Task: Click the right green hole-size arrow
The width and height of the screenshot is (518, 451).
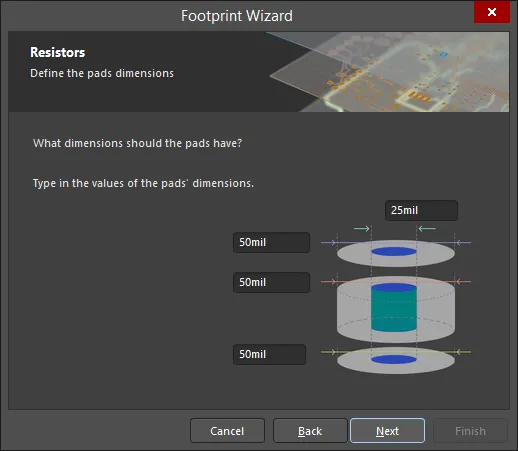Action: pyautogui.click(x=427, y=228)
